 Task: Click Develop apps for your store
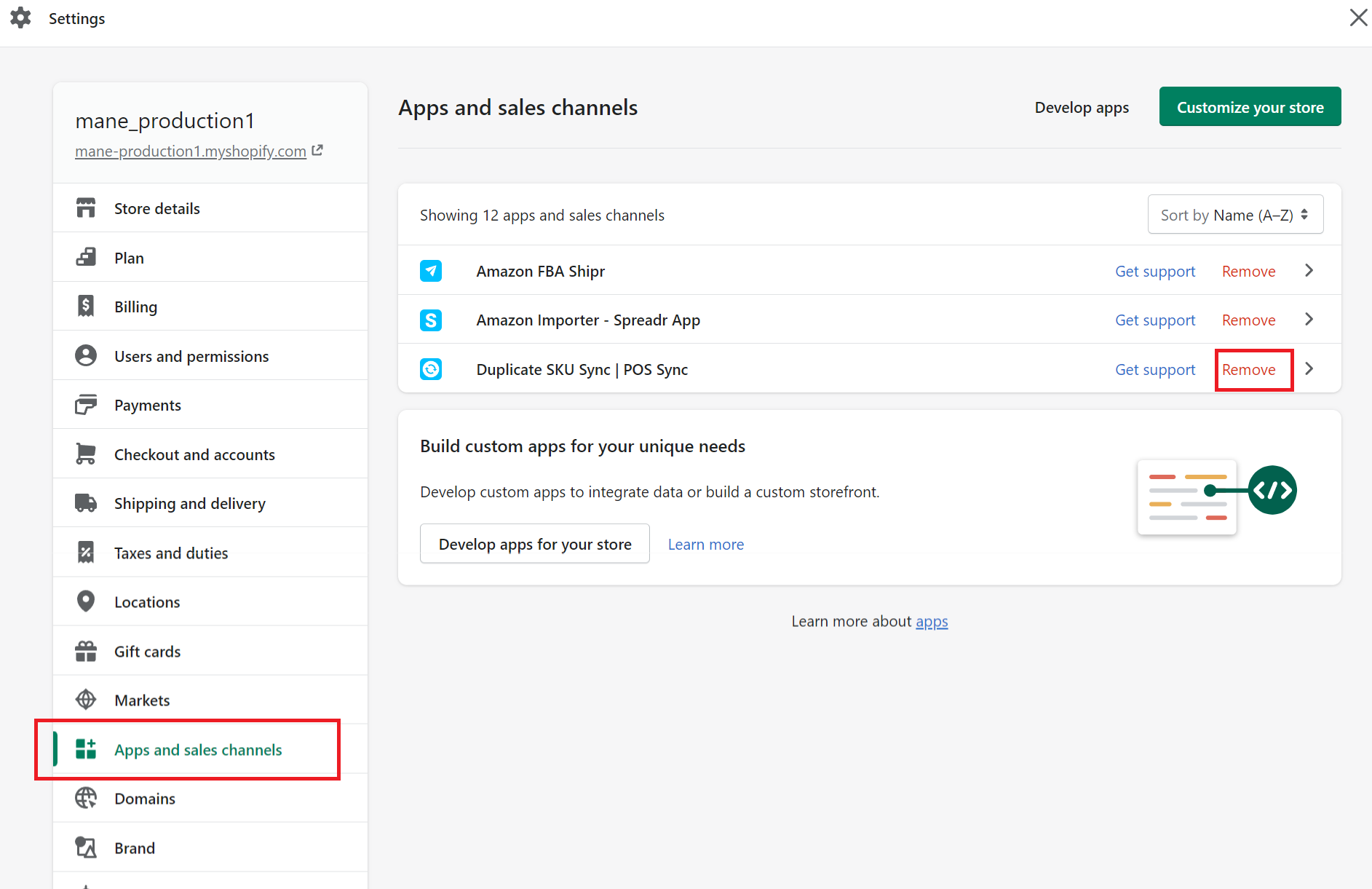click(x=535, y=544)
